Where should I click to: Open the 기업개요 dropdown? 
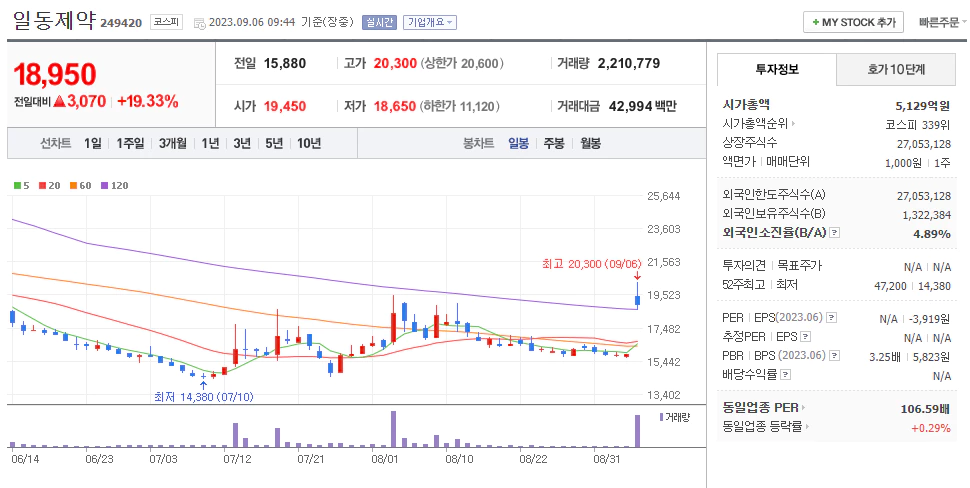pyautogui.click(x=430, y=22)
